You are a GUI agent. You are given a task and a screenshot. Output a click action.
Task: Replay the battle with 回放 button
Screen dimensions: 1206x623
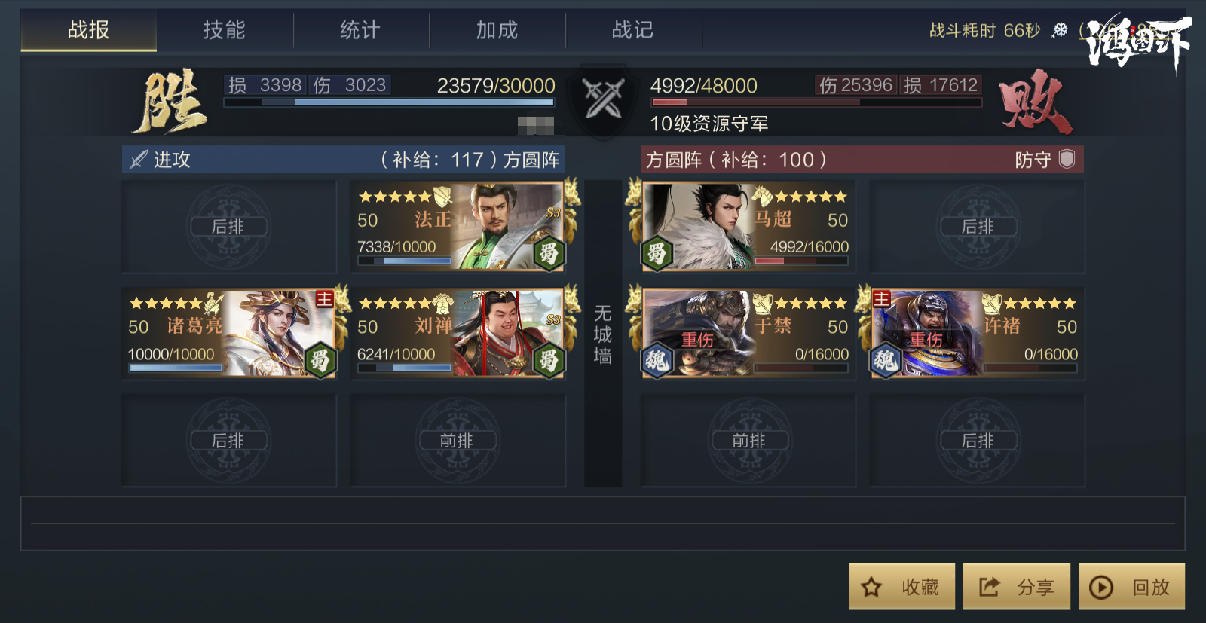1133,587
